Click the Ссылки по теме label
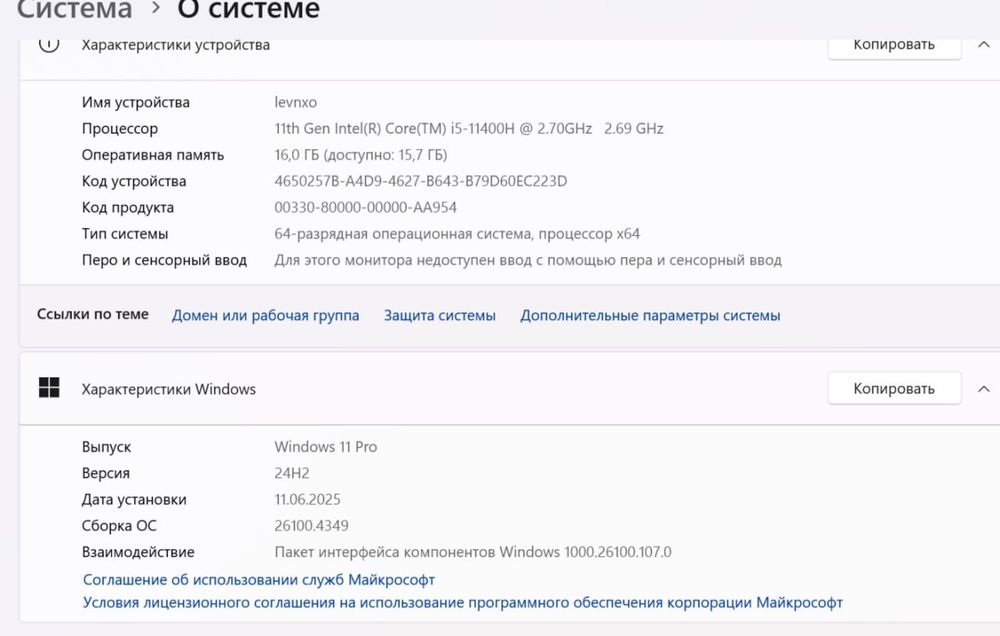Image resolution: width=1000 pixels, height=636 pixels. 92,314
